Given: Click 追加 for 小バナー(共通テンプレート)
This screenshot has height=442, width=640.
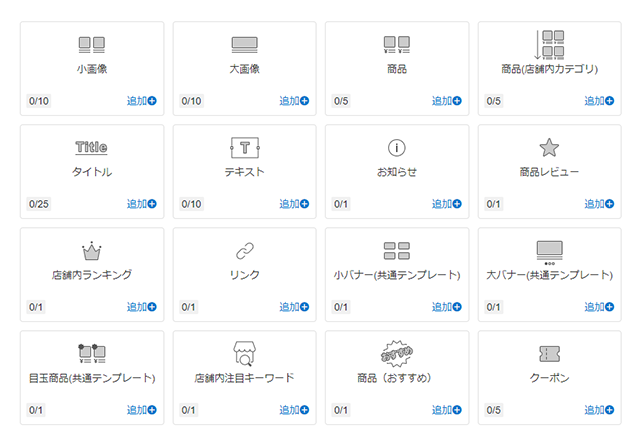Looking at the screenshot, I should pyautogui.click(x=447, y=307).
